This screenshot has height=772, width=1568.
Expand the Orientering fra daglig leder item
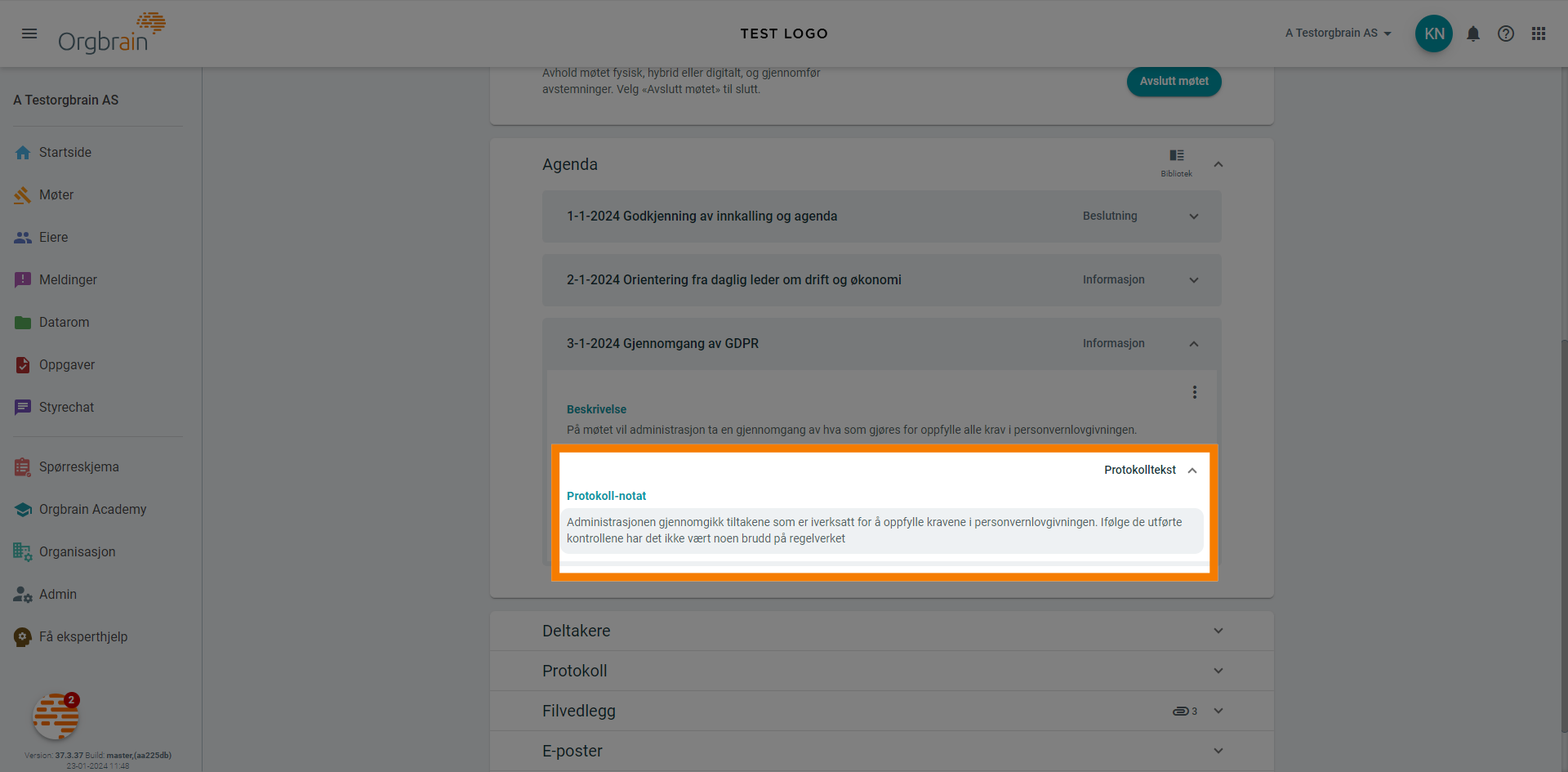pos(1193,280)
